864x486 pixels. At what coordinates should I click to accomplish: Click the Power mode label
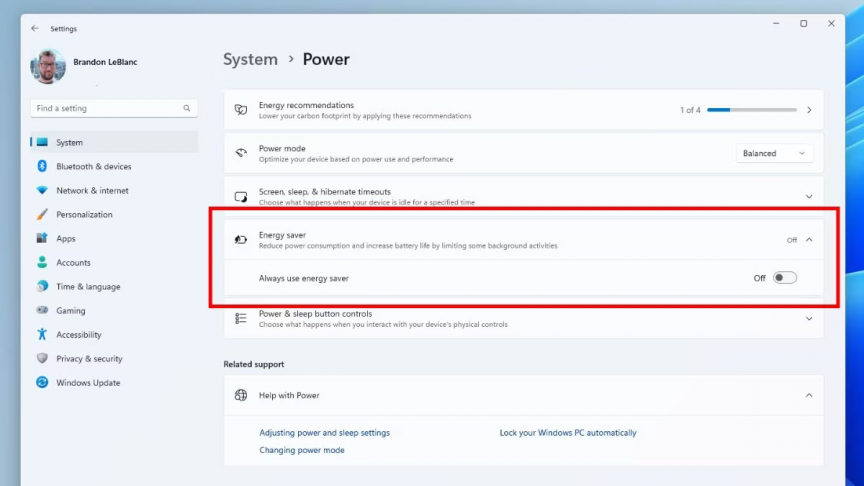click(282, 148)
